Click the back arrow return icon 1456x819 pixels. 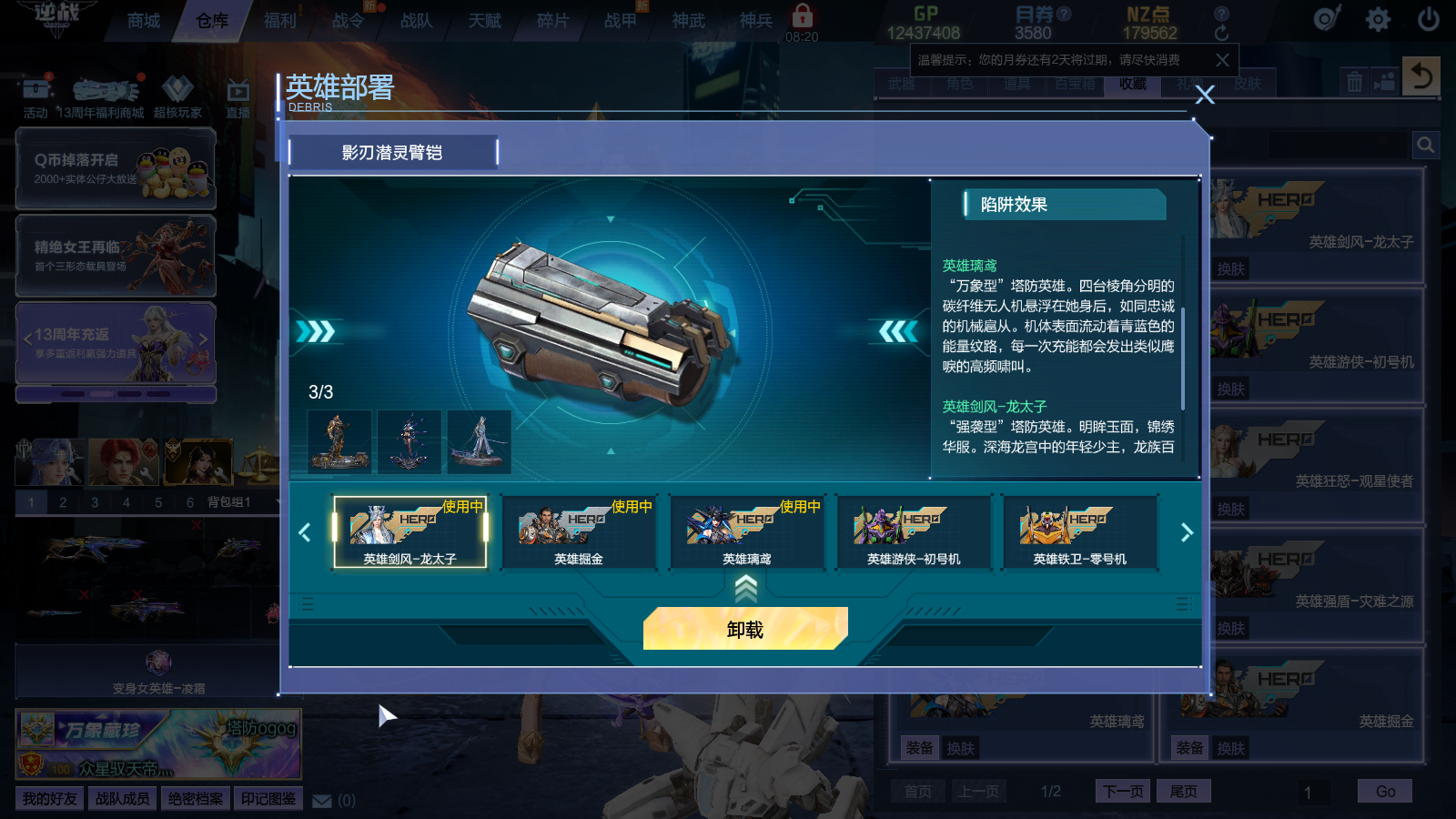pyautogui.click(x=1421, y=76)
